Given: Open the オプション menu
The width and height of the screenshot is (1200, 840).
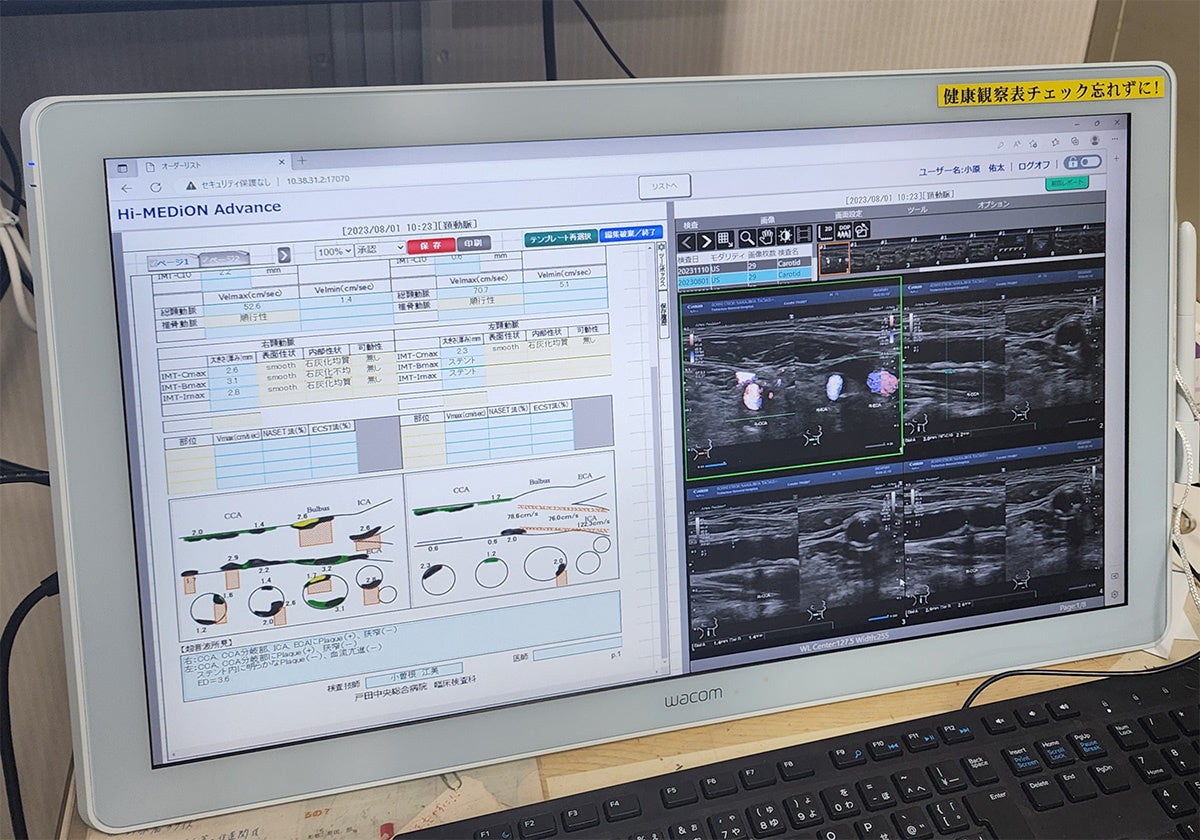Looking at the screenshot, I should point(993,205).
